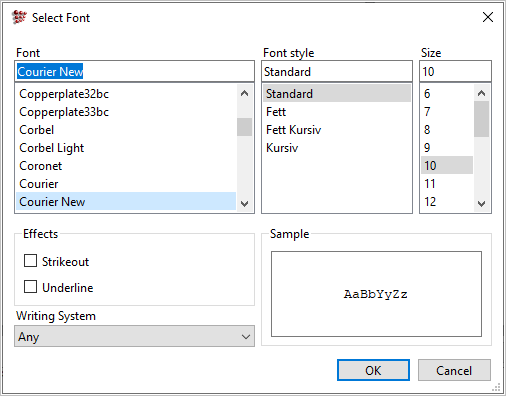This screenshot has width=506, height=396.
Task: Choose the Fett font style
Action: pyautogui.click(x=337, y=112)
